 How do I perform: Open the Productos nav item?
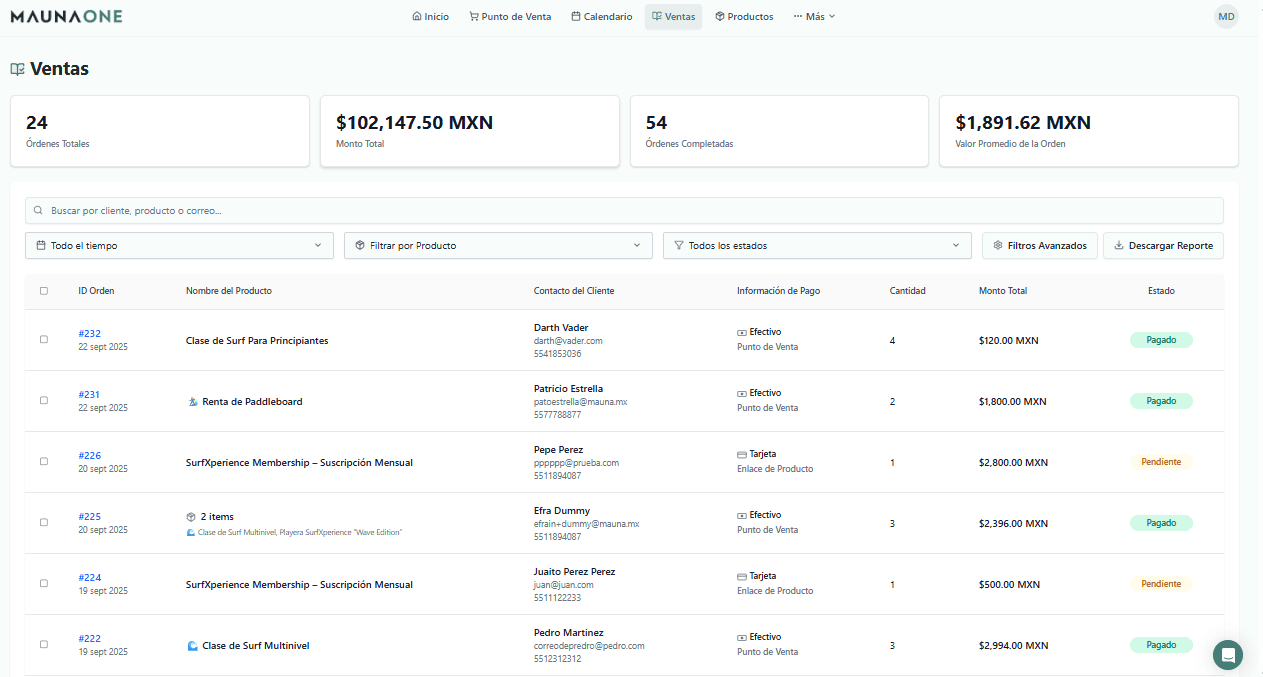pyautogui.click(x=744, y=16)
